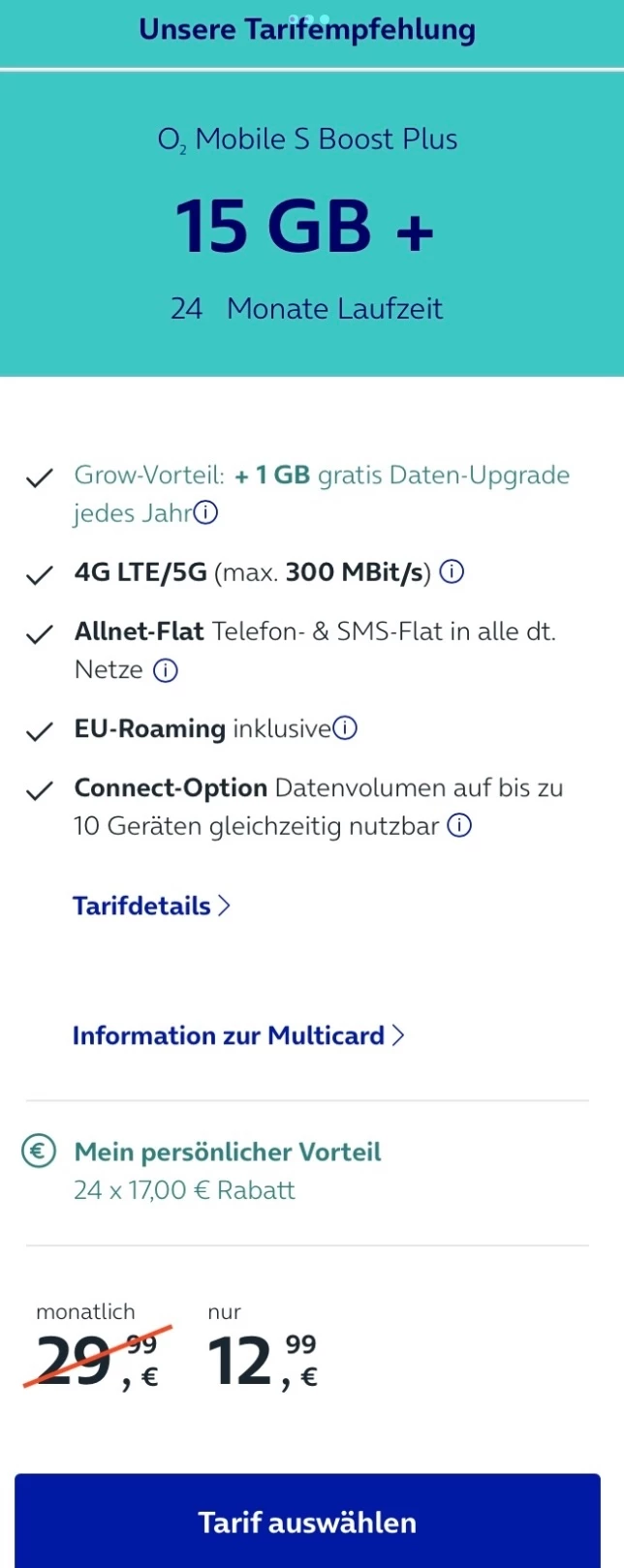624x1568 pixels.
Task: Tap the euro circle icon for personal discount
Action: coord(39,1152)
